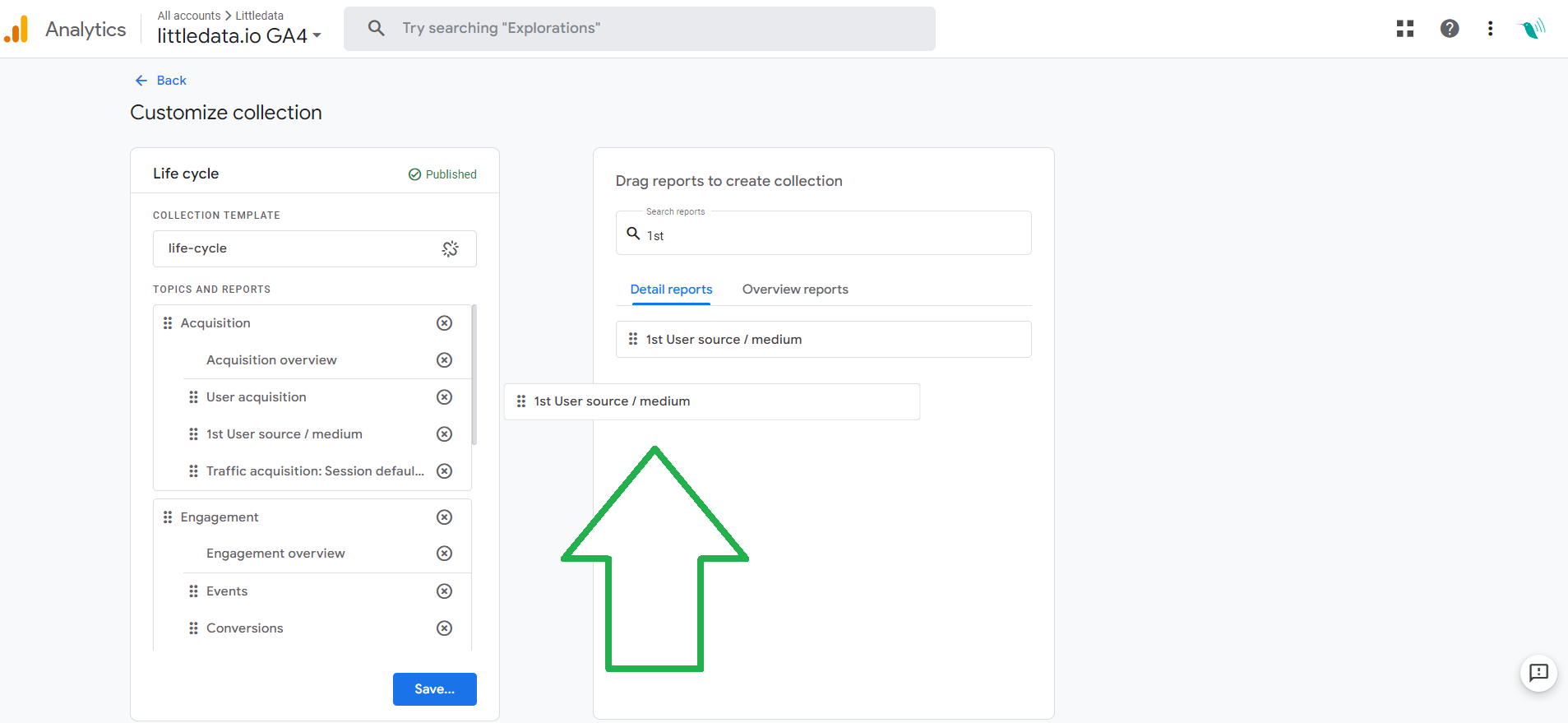Grab the drag handle of User acquisition
Screen dimensions: 1568x723
pos(193,397)
